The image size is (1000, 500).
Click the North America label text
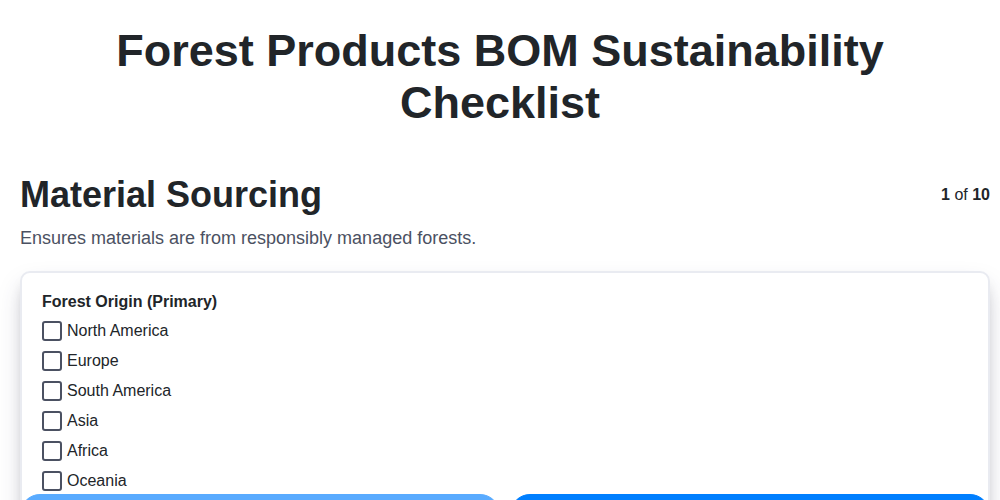[117, 331]
